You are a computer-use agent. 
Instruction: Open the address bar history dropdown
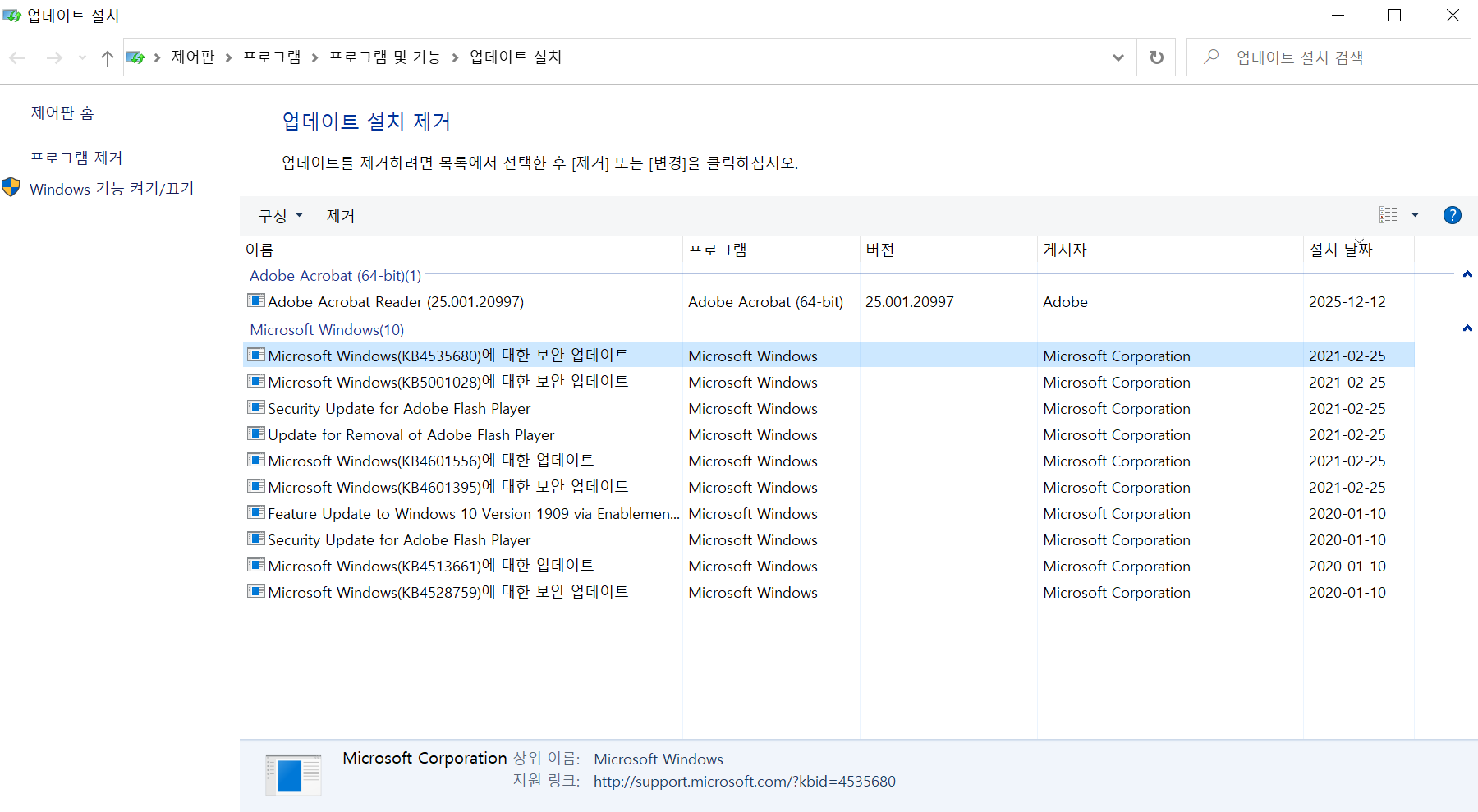1118,57
